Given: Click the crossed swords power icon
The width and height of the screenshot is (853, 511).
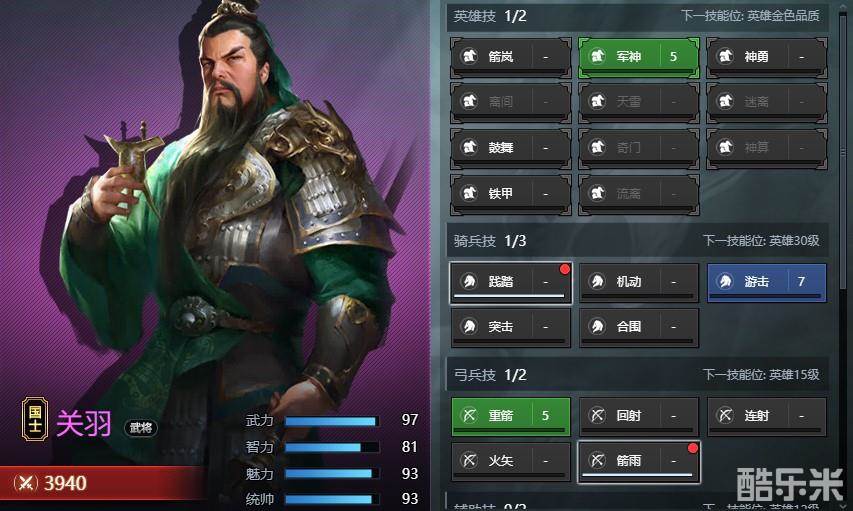Looking at the screenshot, I should tap(26, 483).
